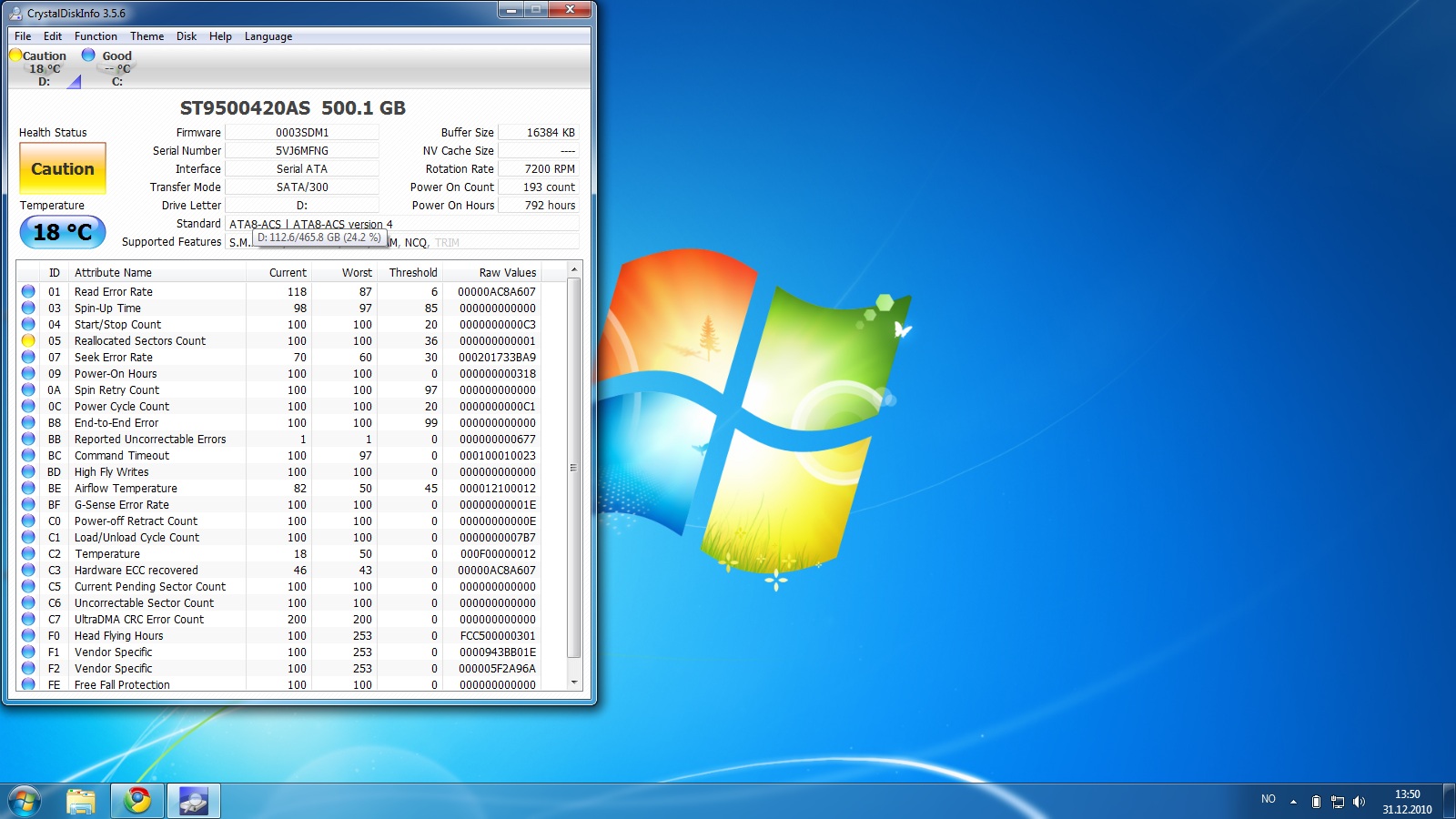This screenshot has width=1456, height=819.
Task: Click the NO language indicator in taskbar
Action: point(1268,799)
